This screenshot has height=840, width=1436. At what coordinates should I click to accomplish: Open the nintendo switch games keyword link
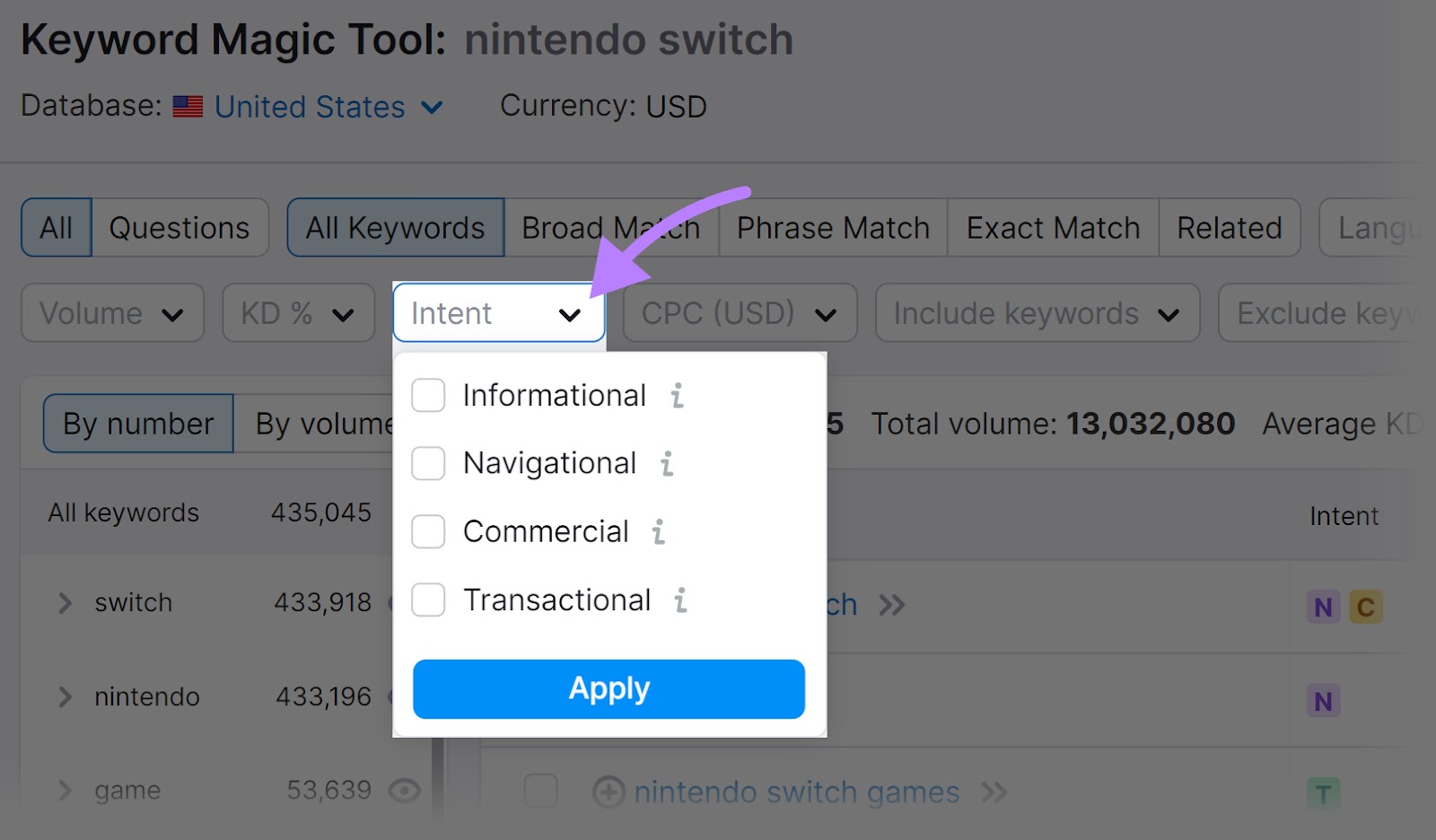(796, 792)
